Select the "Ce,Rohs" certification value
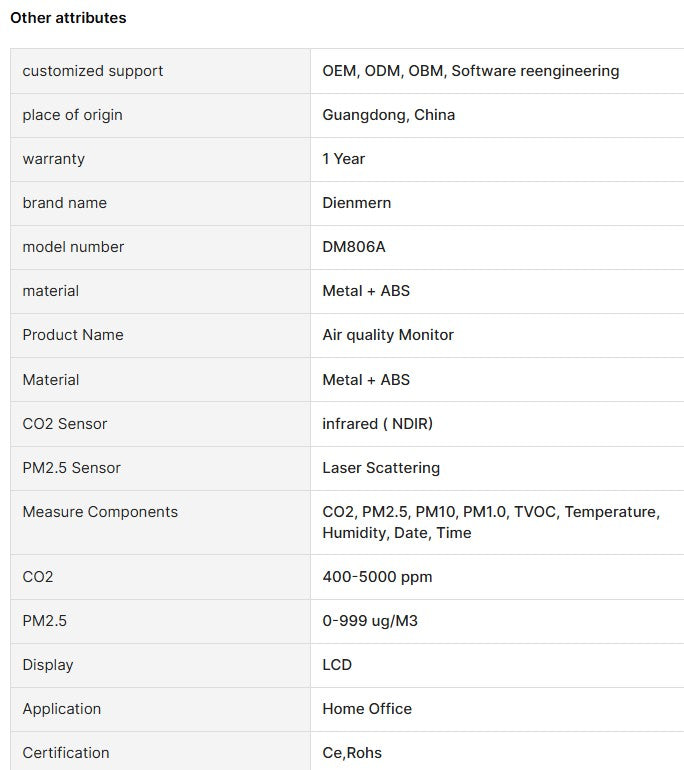 pos(352,753)
